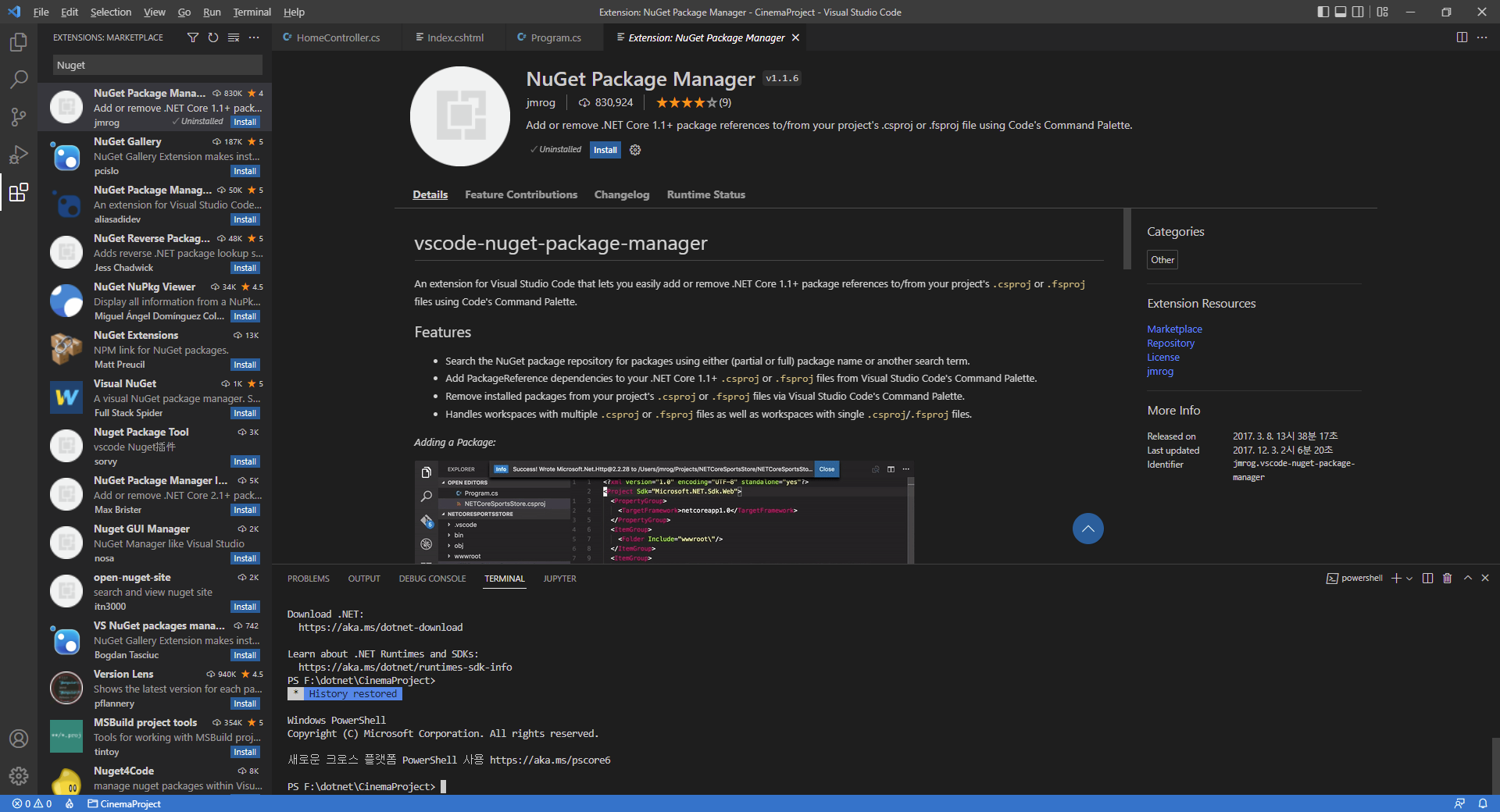Screen dimensions: 1500x812
Task: Split the editor to the right
Action: [x=1462, y=37]
